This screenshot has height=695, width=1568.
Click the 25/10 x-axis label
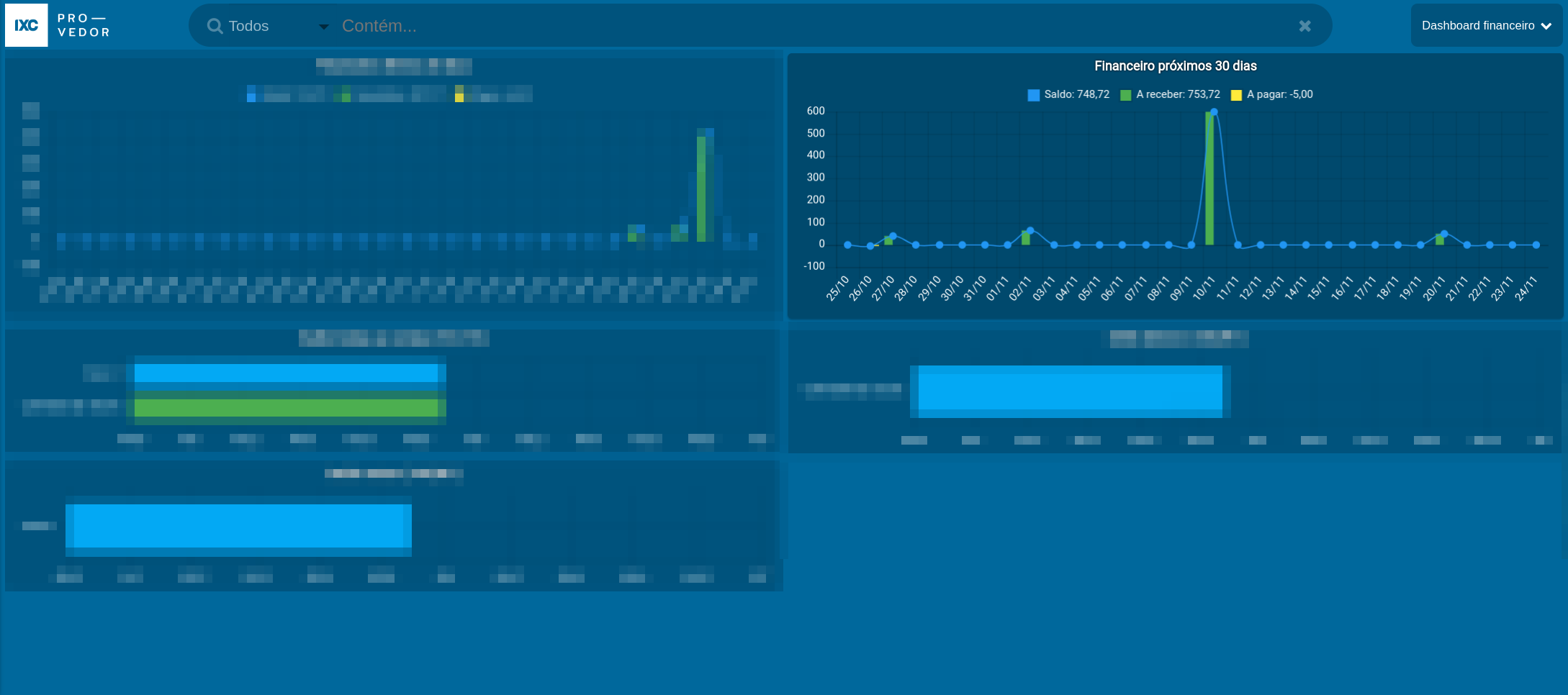coord(837,288)
